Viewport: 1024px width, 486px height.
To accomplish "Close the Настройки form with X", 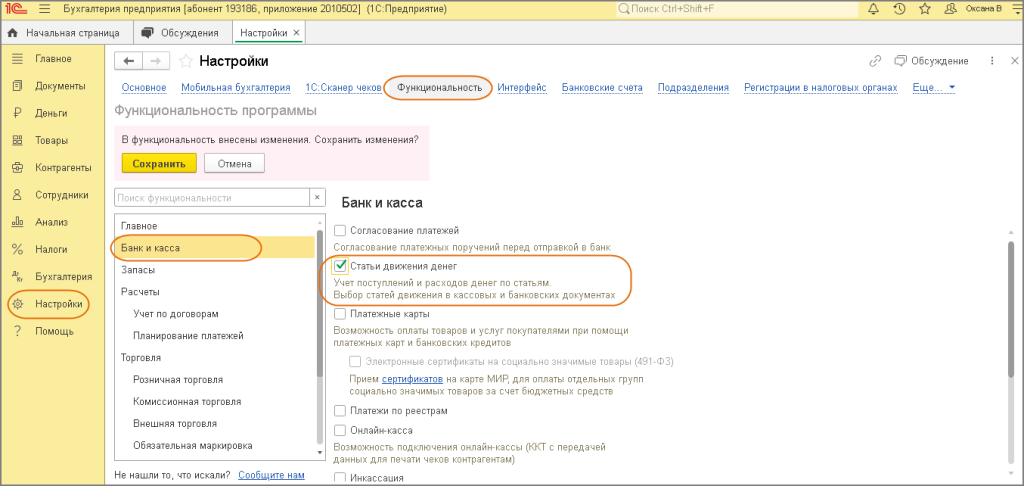I will click(1015, 61).
